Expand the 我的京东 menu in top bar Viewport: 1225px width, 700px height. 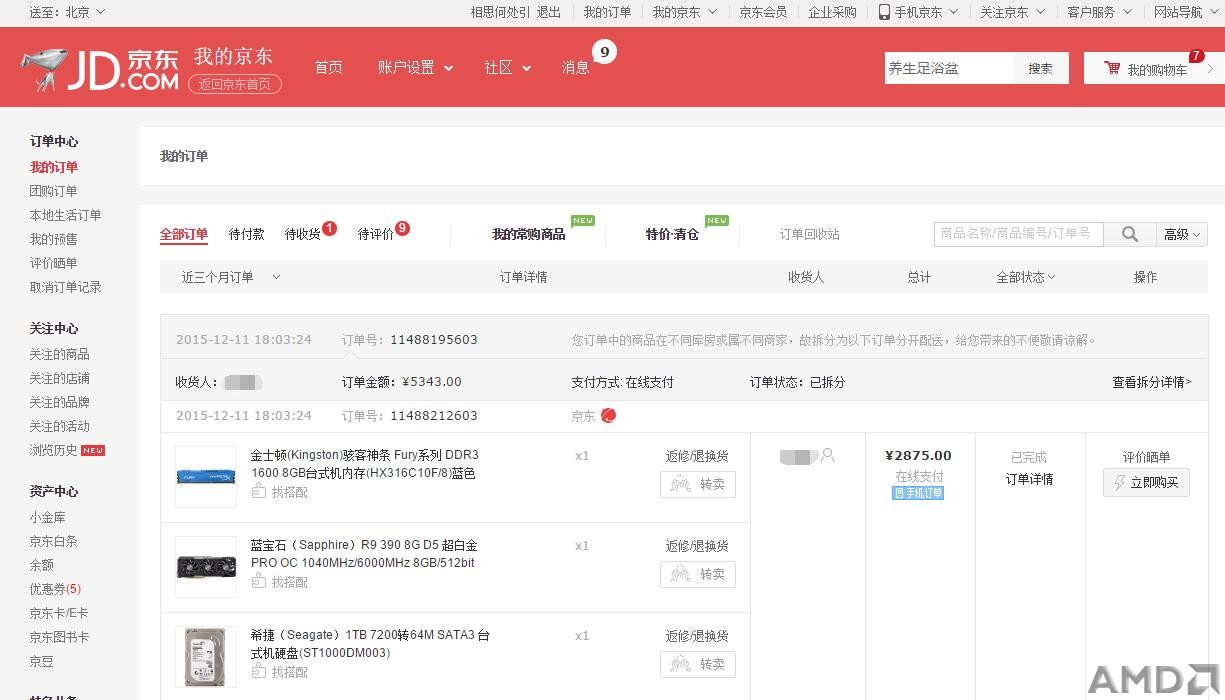[685, 12]
